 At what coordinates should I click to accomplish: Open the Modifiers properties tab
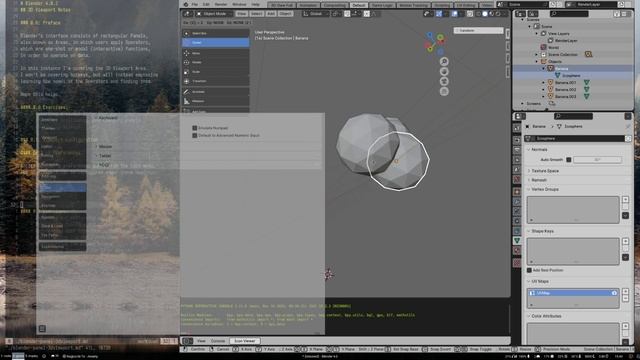pos(517,202)
